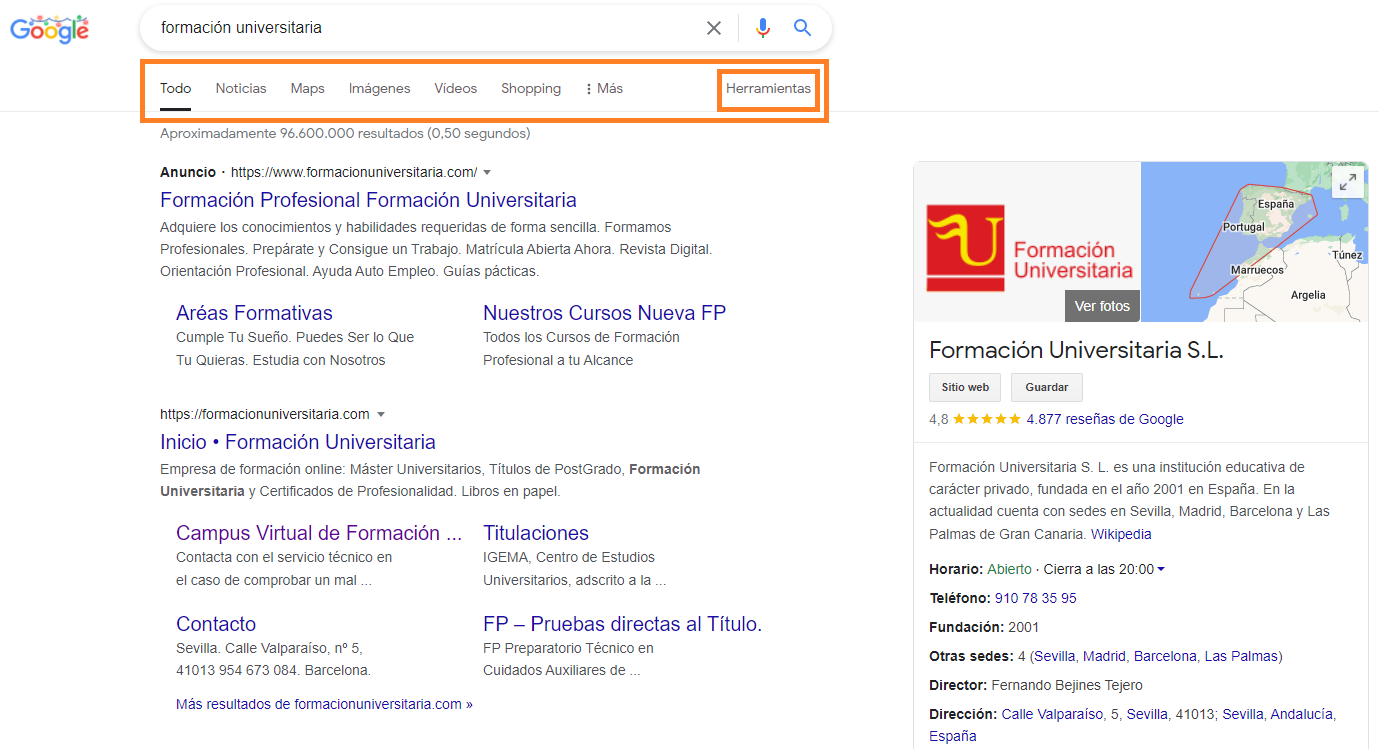This screenshot has height=749, width=1379.
Task: Click the Google logo
Action: point(50,28)
